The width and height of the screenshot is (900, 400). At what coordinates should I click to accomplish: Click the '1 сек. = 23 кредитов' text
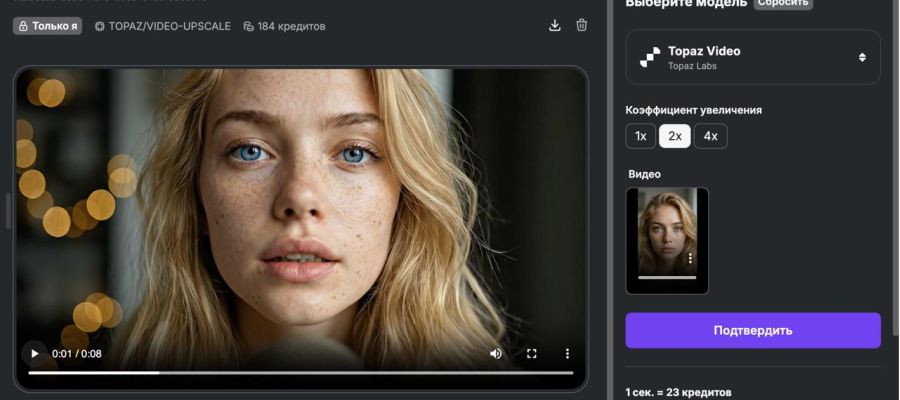pos(678,393)
